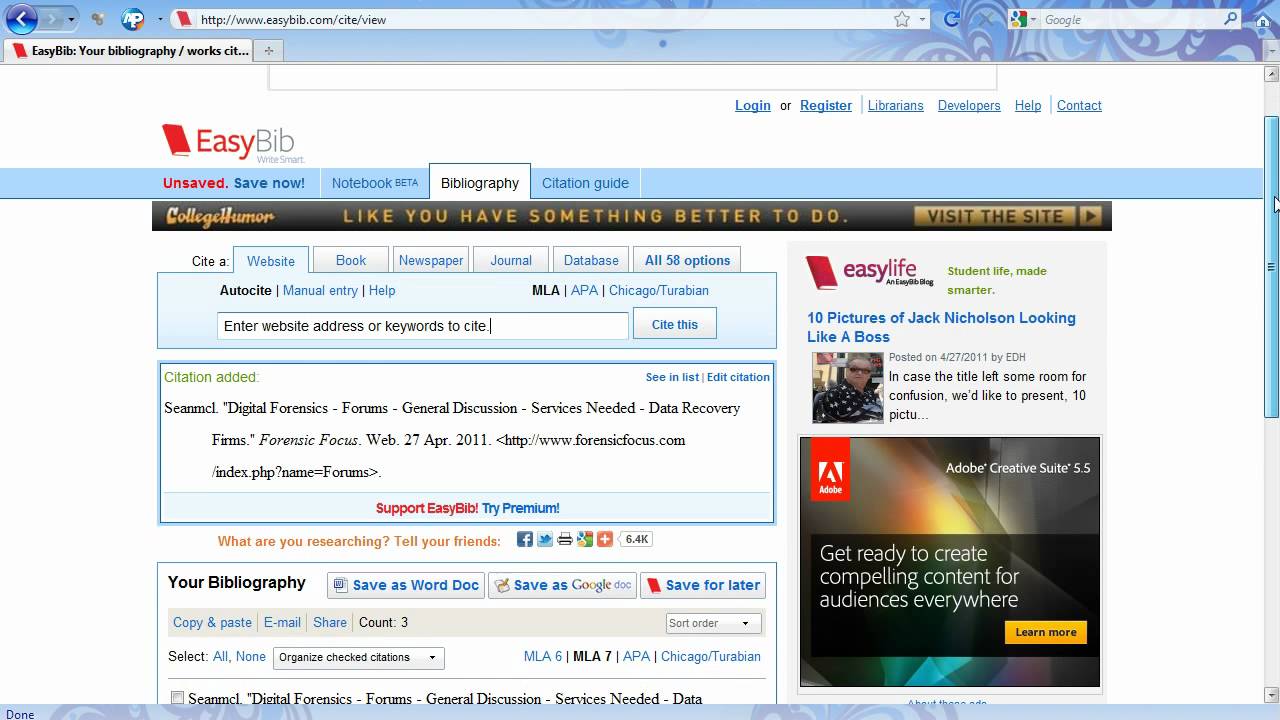The width and height of the screenshot is (1280, 720).
Task: Click the Google share icon
Action: [x=585, y=539]
